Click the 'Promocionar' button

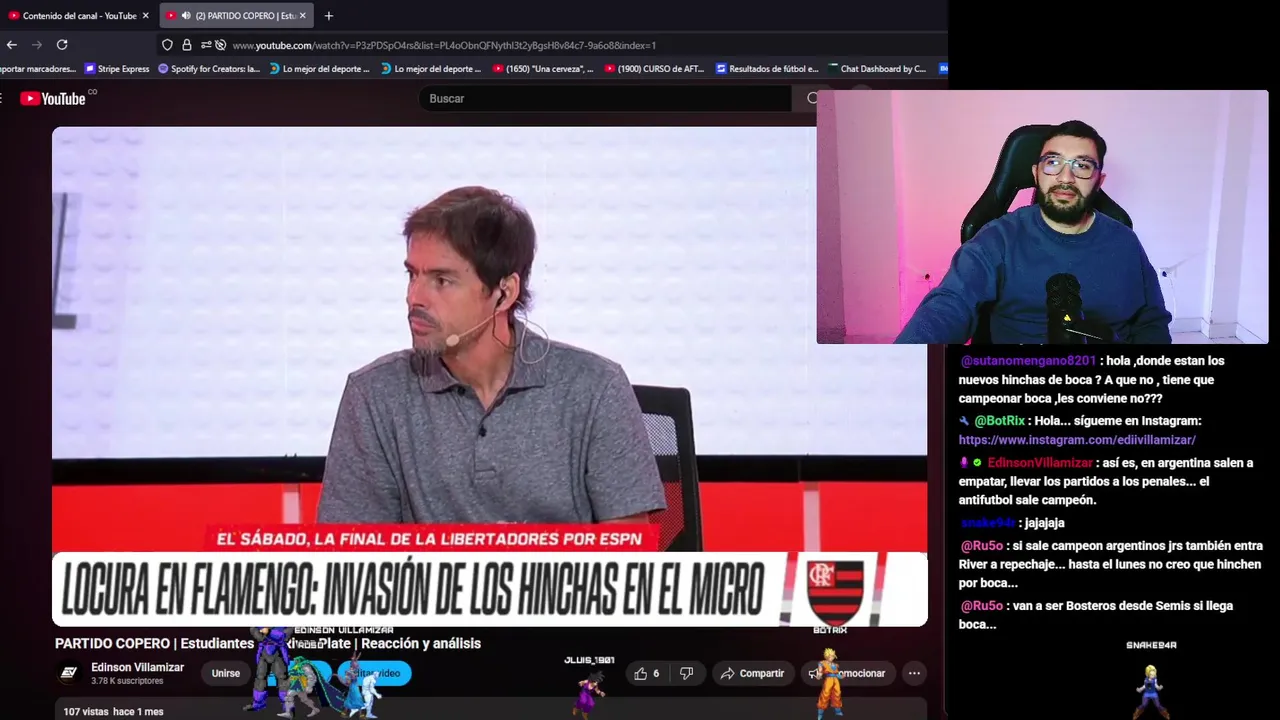coord(847,673)
